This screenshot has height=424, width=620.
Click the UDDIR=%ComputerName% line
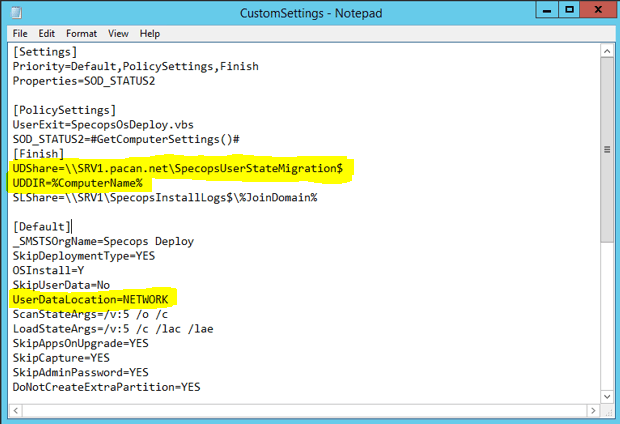78,183
